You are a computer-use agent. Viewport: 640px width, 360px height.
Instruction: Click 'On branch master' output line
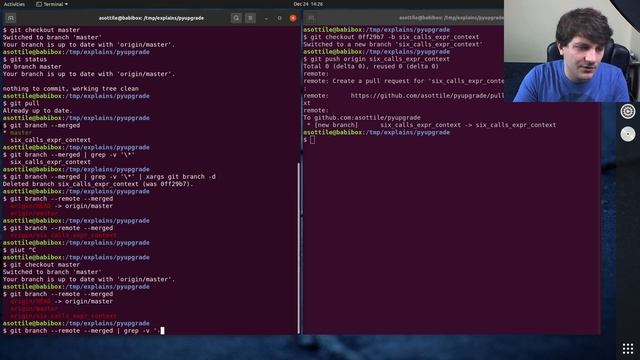pyautogui.click(x=32, y=67)
